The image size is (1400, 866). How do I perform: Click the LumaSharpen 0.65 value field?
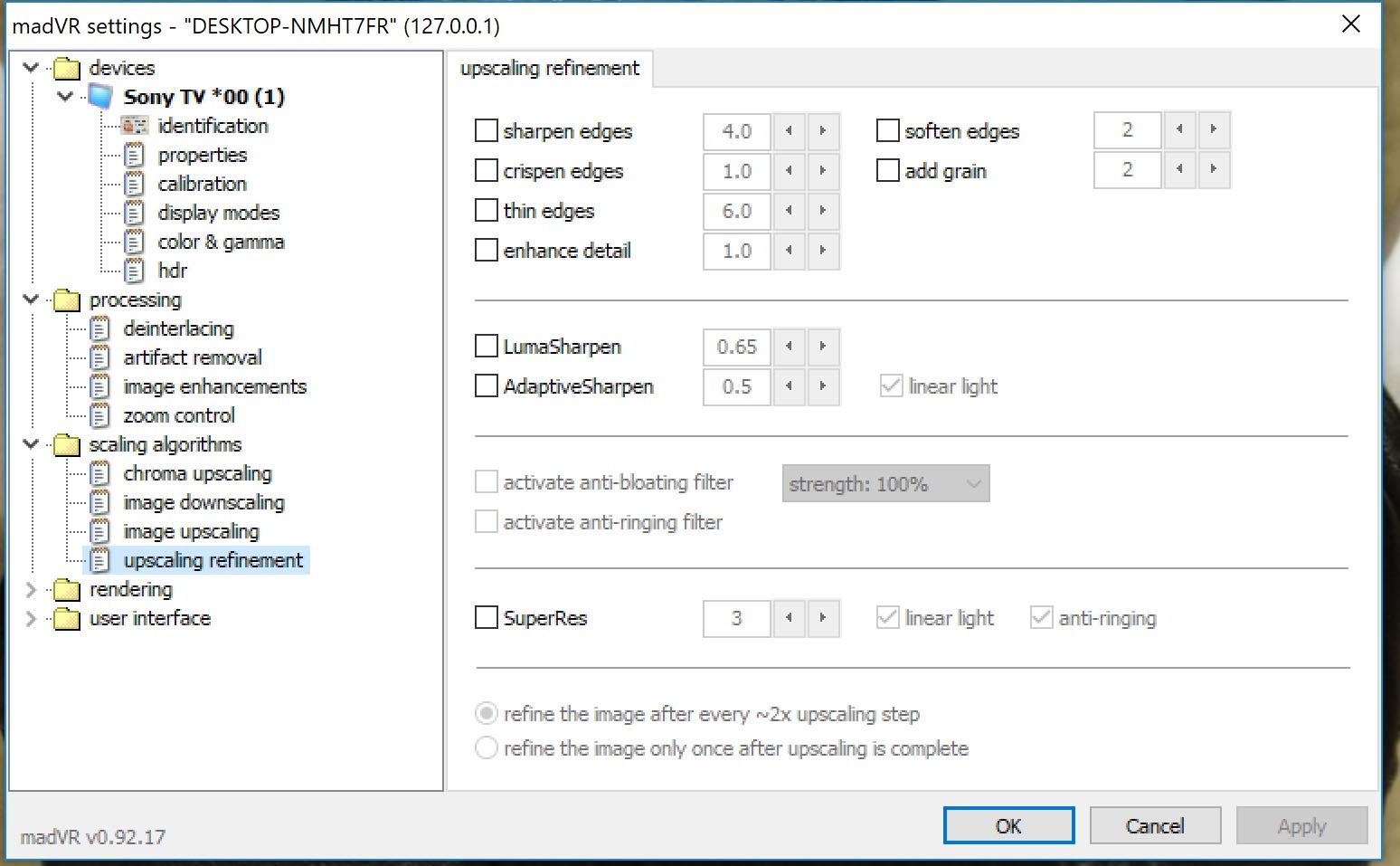pyautogui.click(x=737, y=347)
